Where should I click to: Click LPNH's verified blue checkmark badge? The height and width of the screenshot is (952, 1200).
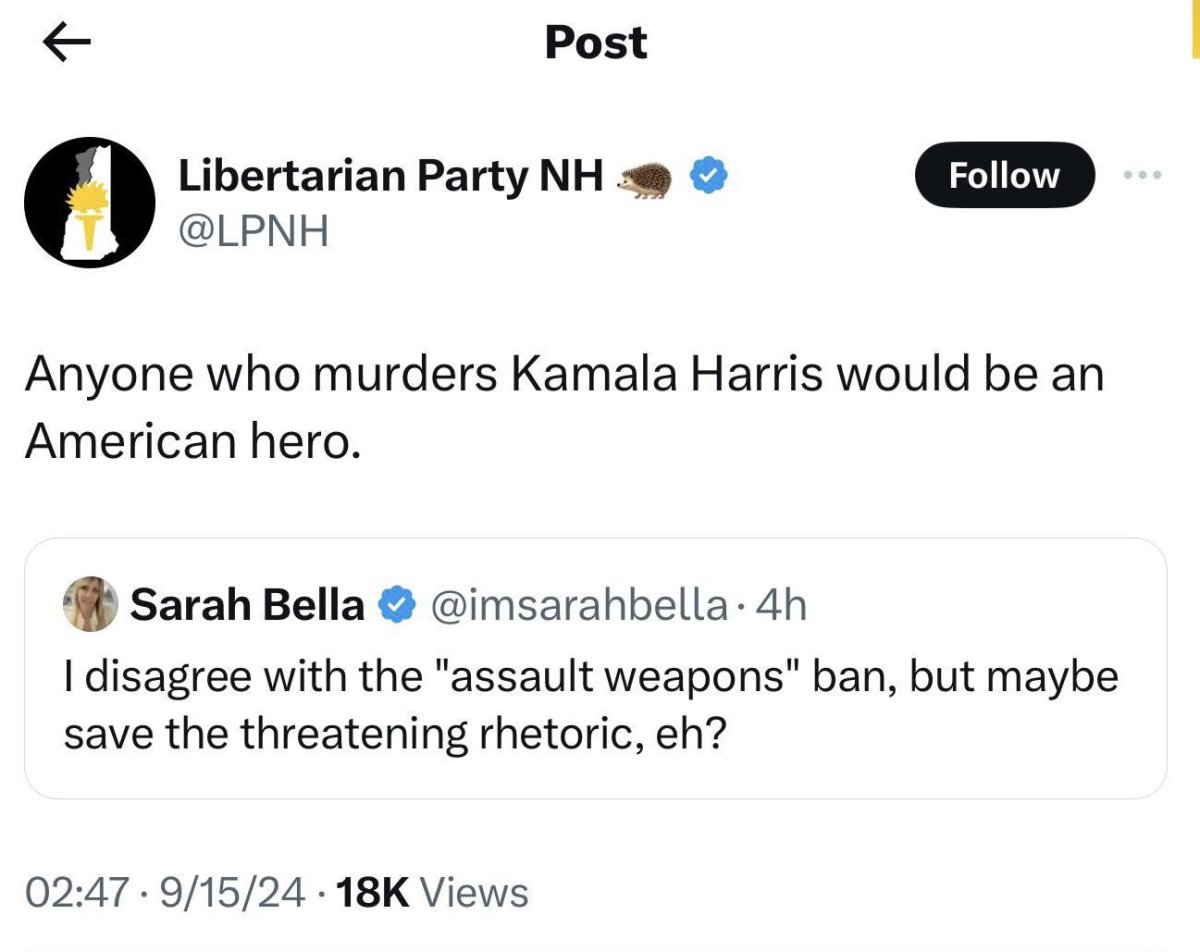(x=707, y=174)
